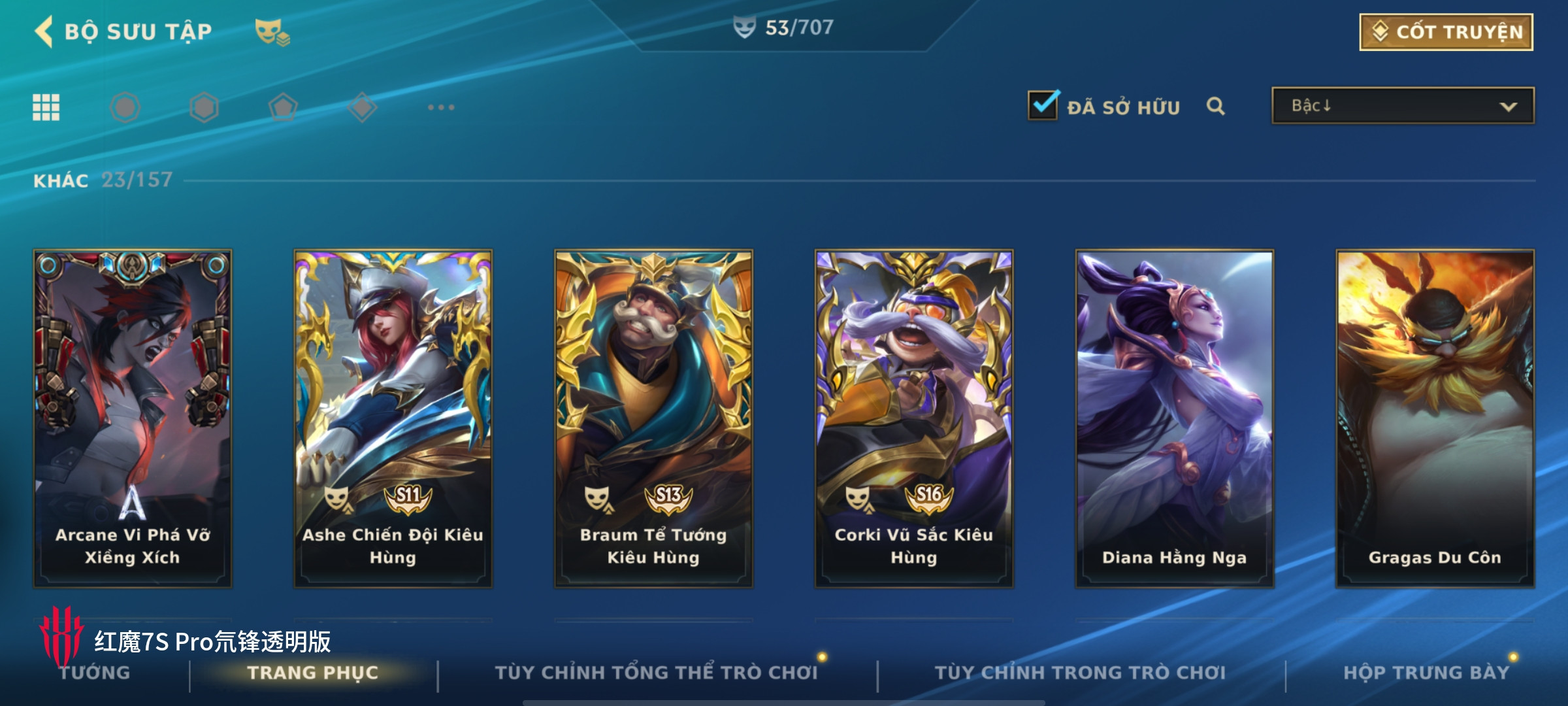Go back using the Bộ Sưu Tập arrow
Image resolution: width=1568 pixels, height=706 pixels.
(x=44, y=31)
